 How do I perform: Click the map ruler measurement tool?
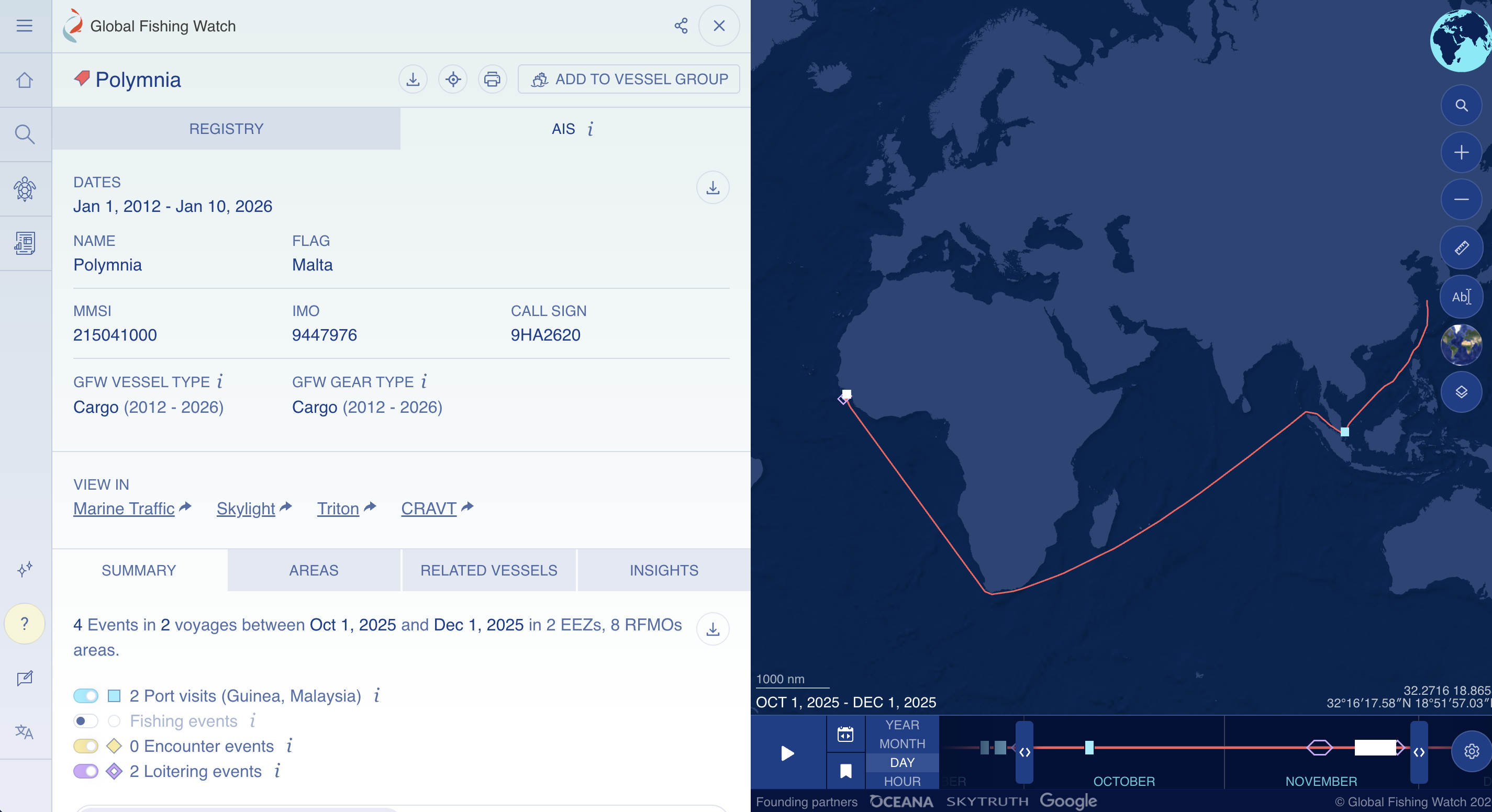click(x=1461, y=247)
